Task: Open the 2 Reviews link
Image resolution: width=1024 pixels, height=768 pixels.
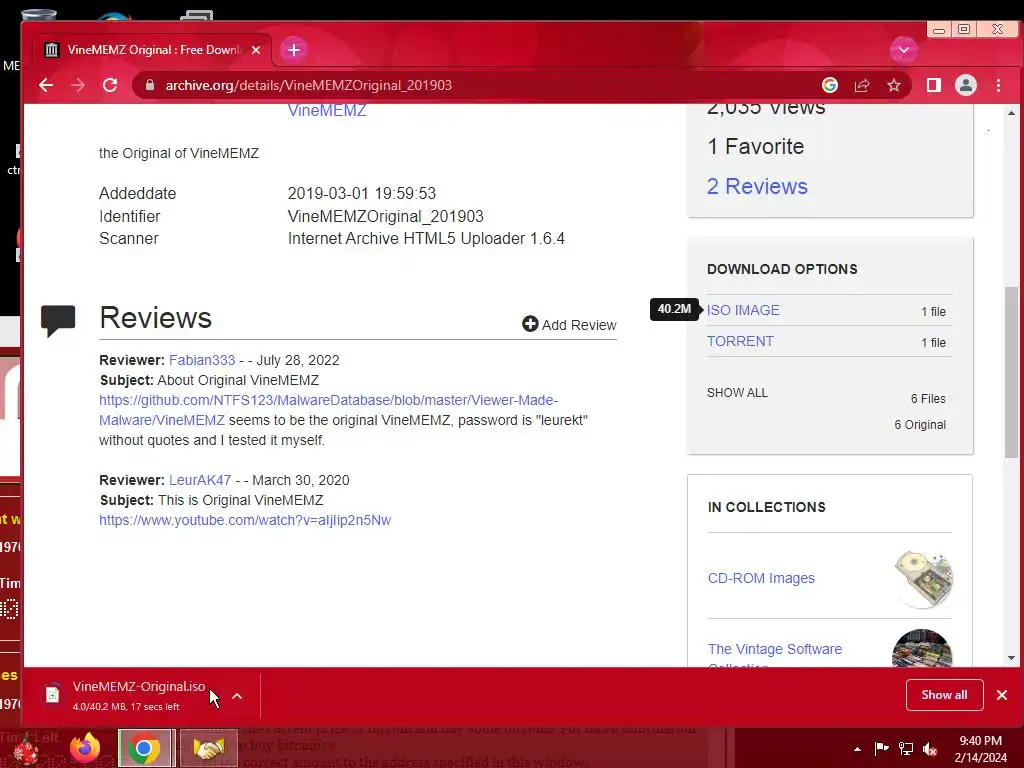Action: pos(757,187)
